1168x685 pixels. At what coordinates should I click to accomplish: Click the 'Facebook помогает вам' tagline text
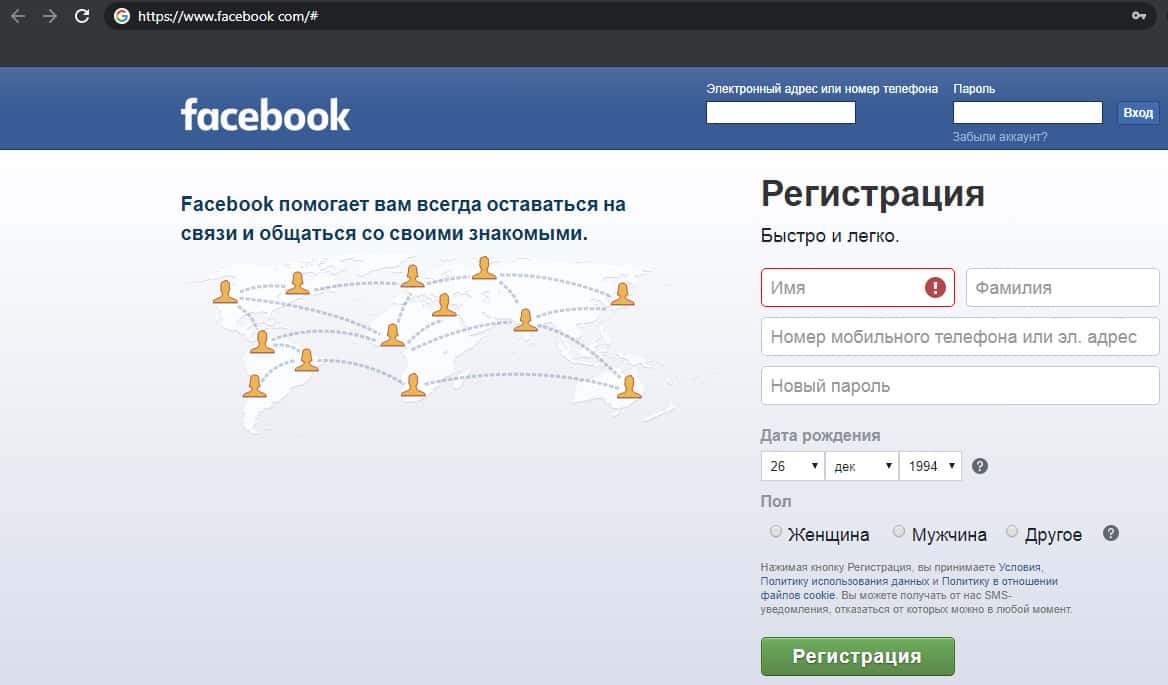pos(403,218)
